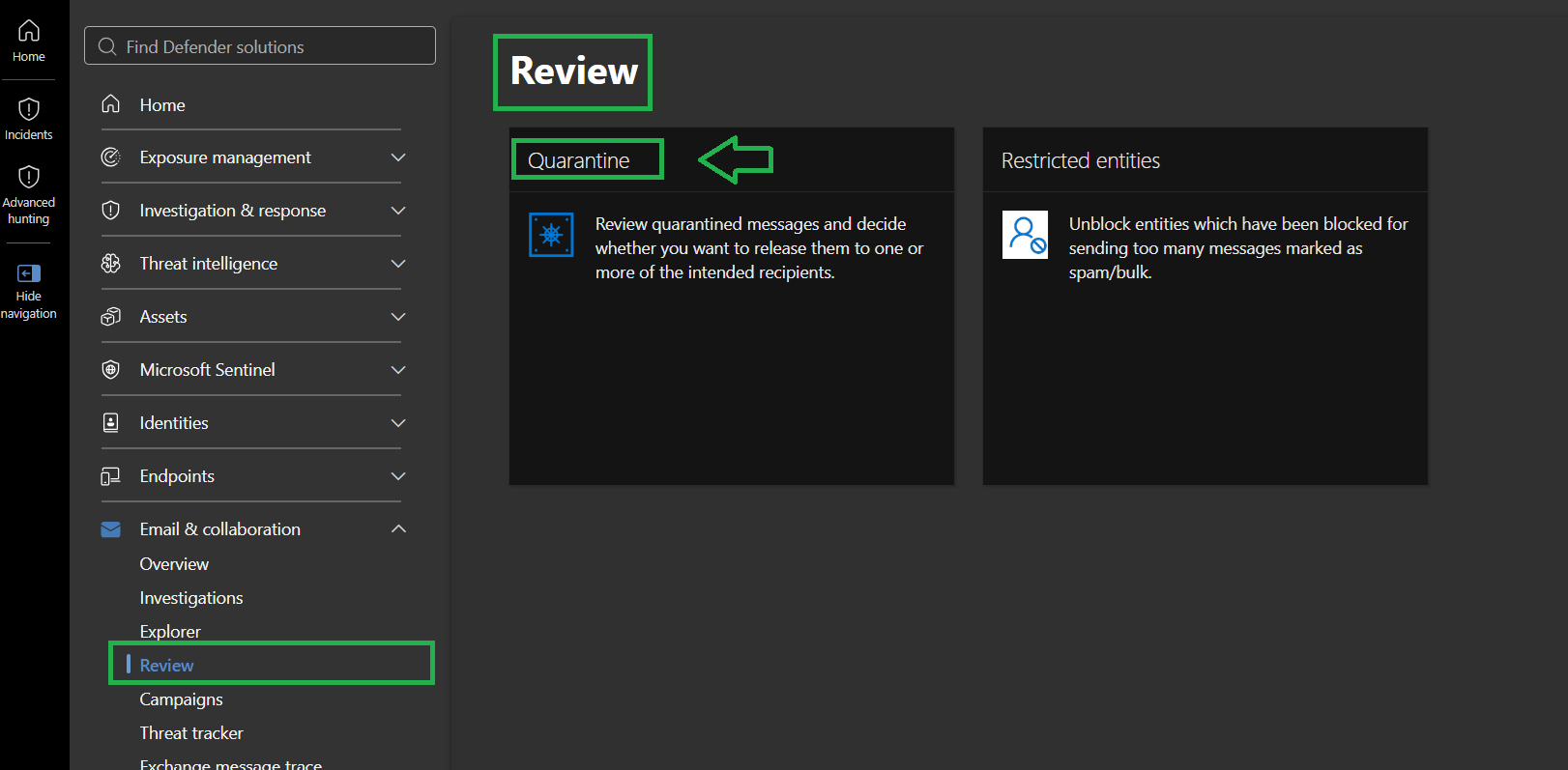This screenshot has height=770, width=1568.
Task: Click the Investigation & response shield icon
Action: click(111, 210)
